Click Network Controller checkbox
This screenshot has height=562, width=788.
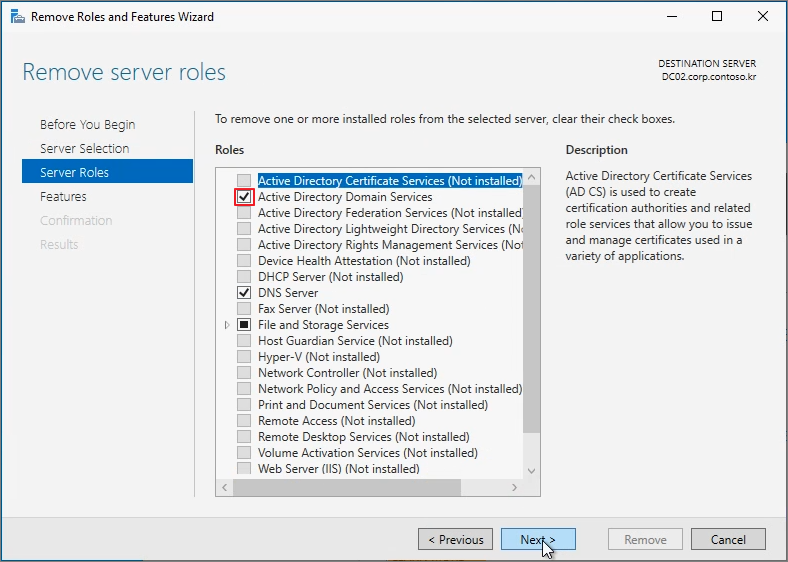244,372
